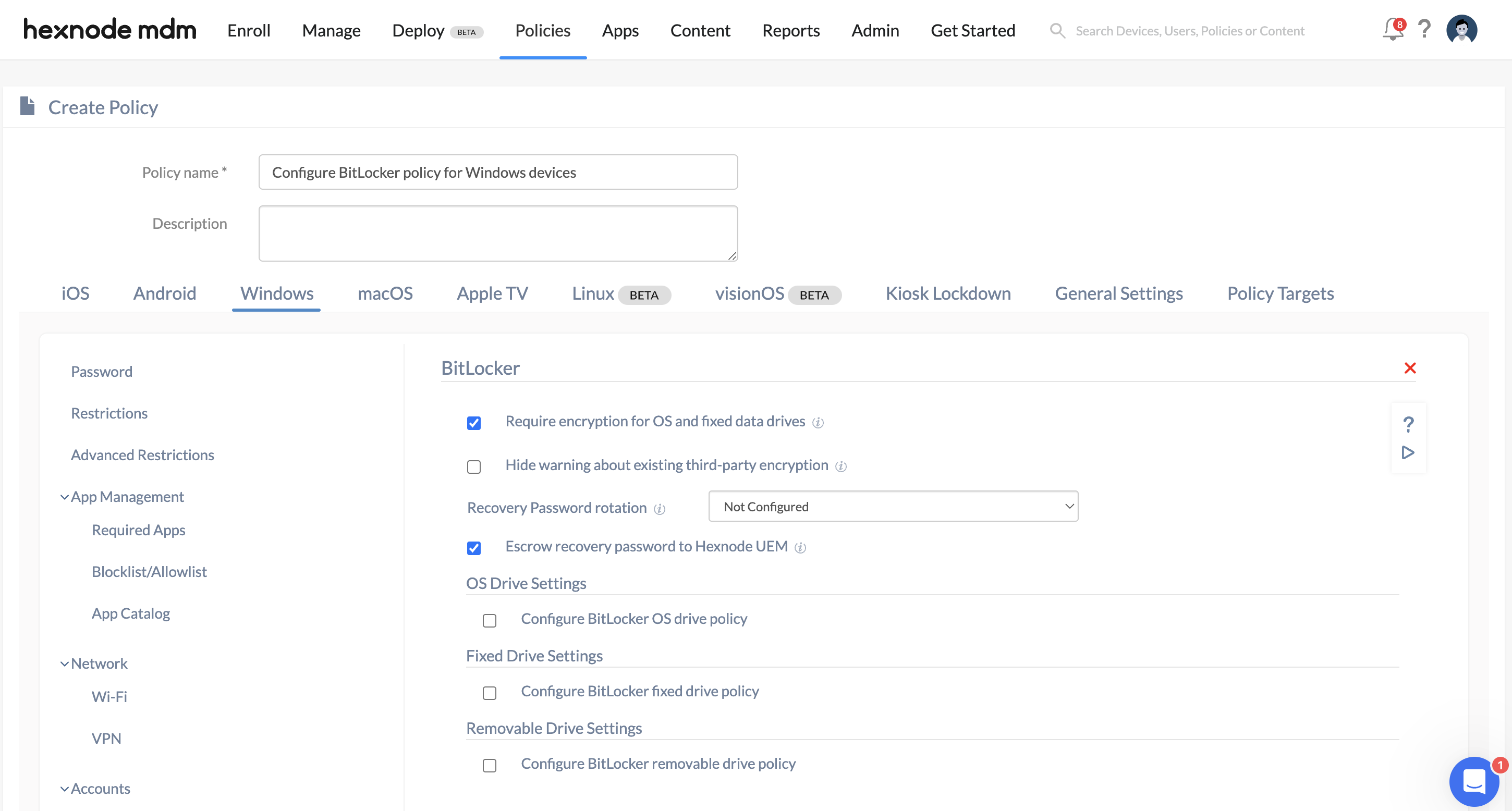Screen dimensions: 1512x811
Task: Click the Create Policy document icon
Action: 27,106
